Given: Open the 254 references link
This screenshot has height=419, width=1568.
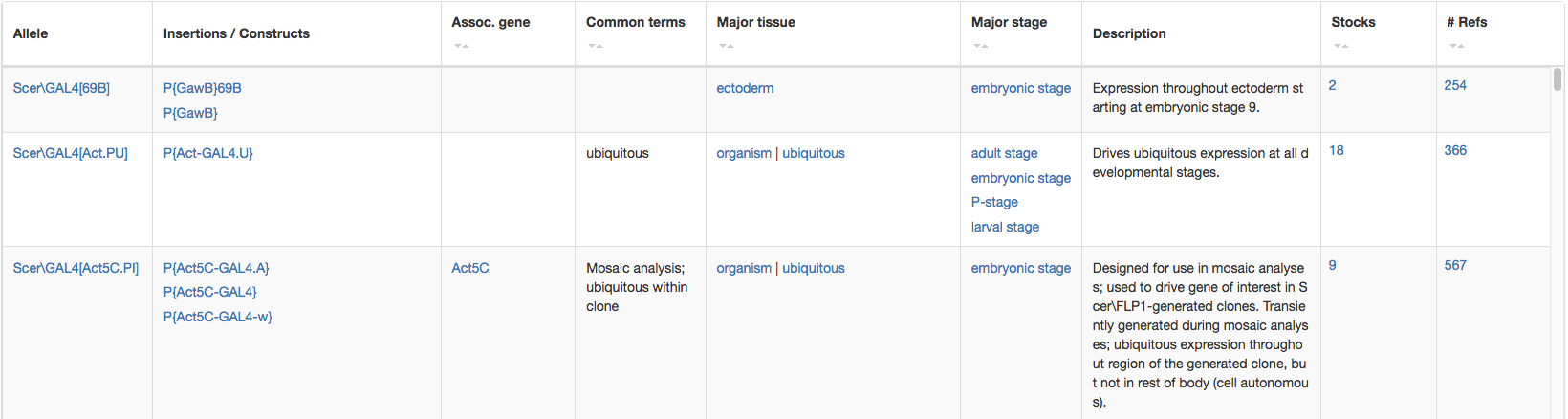Looking at the screenshot, I should click(1455, 85).
